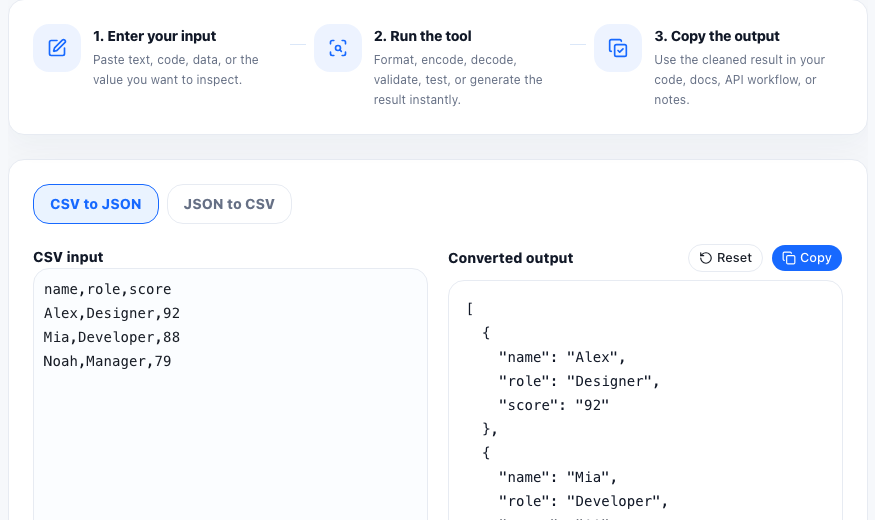Switch to the CSV to JSON tab

click(96, 204)
